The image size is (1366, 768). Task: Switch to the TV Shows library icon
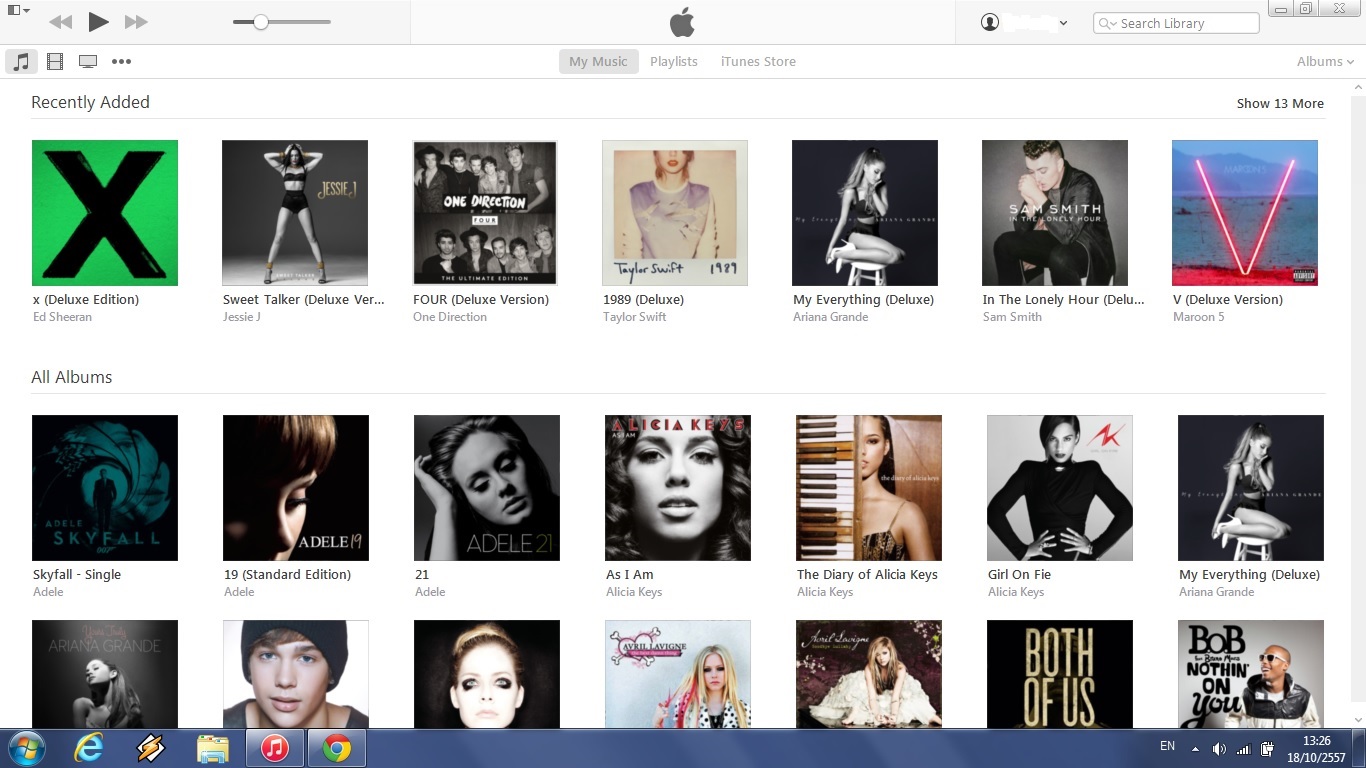[x=88, y=61]
